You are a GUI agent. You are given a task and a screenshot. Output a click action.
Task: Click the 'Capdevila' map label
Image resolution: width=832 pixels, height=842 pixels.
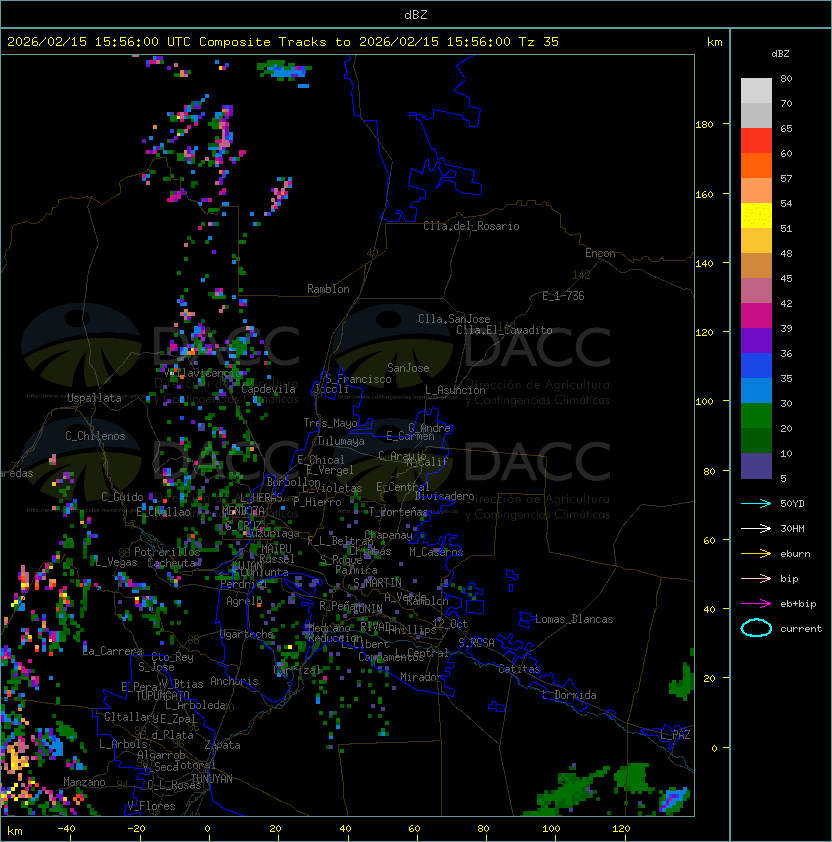click(x=268, y=389)
